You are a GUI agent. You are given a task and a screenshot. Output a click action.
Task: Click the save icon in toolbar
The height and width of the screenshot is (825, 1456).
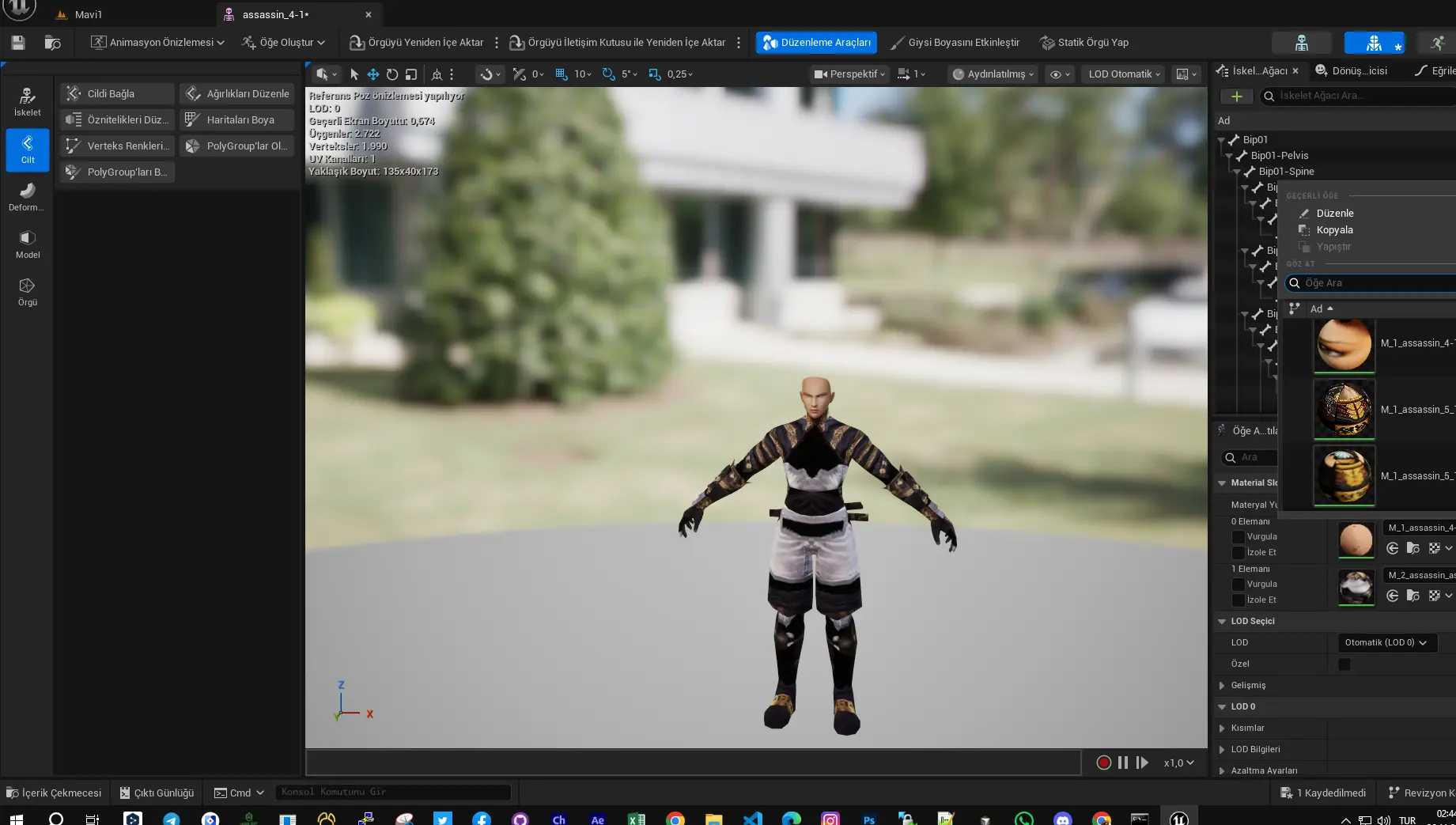click(18, 43)
